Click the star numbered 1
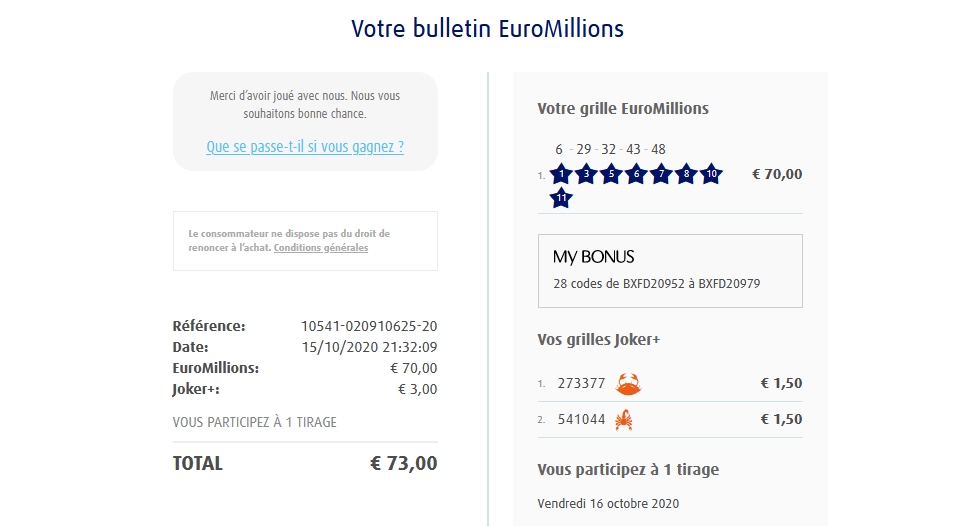 click(x=561, y=174)
